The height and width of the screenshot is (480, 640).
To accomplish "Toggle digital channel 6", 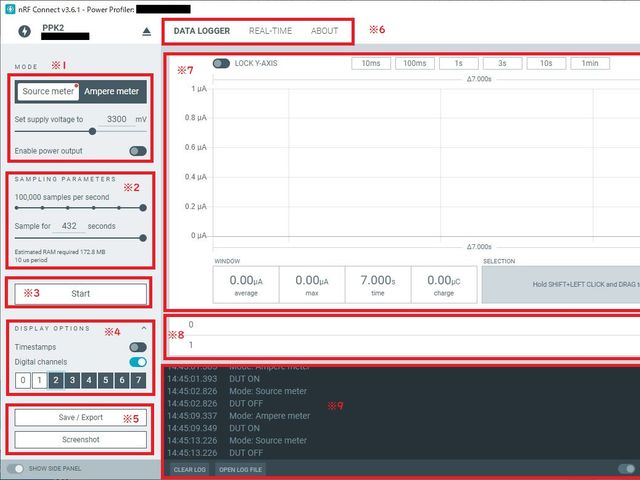I will (122, 380).
